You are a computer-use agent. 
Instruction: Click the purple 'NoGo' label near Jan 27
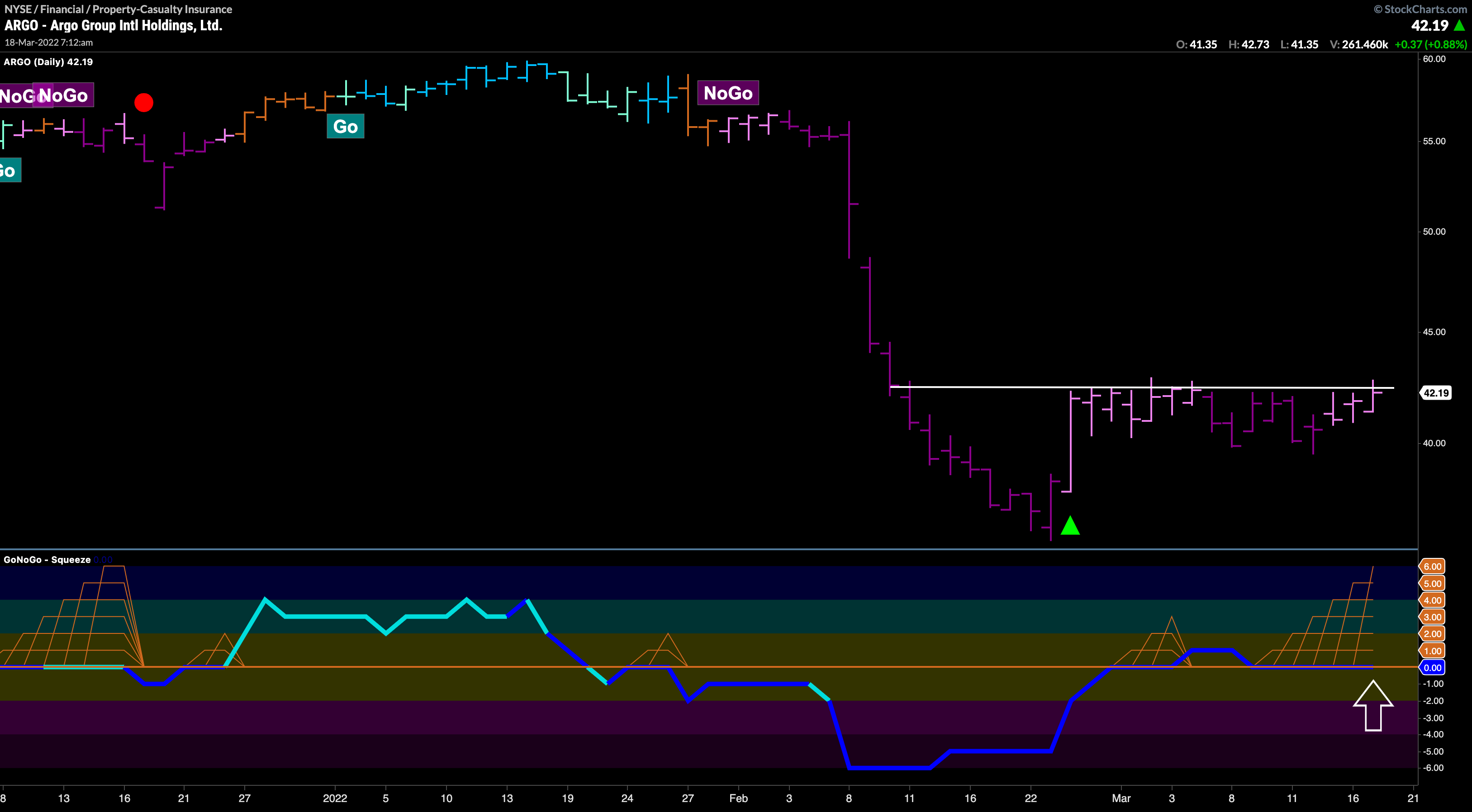728,93
